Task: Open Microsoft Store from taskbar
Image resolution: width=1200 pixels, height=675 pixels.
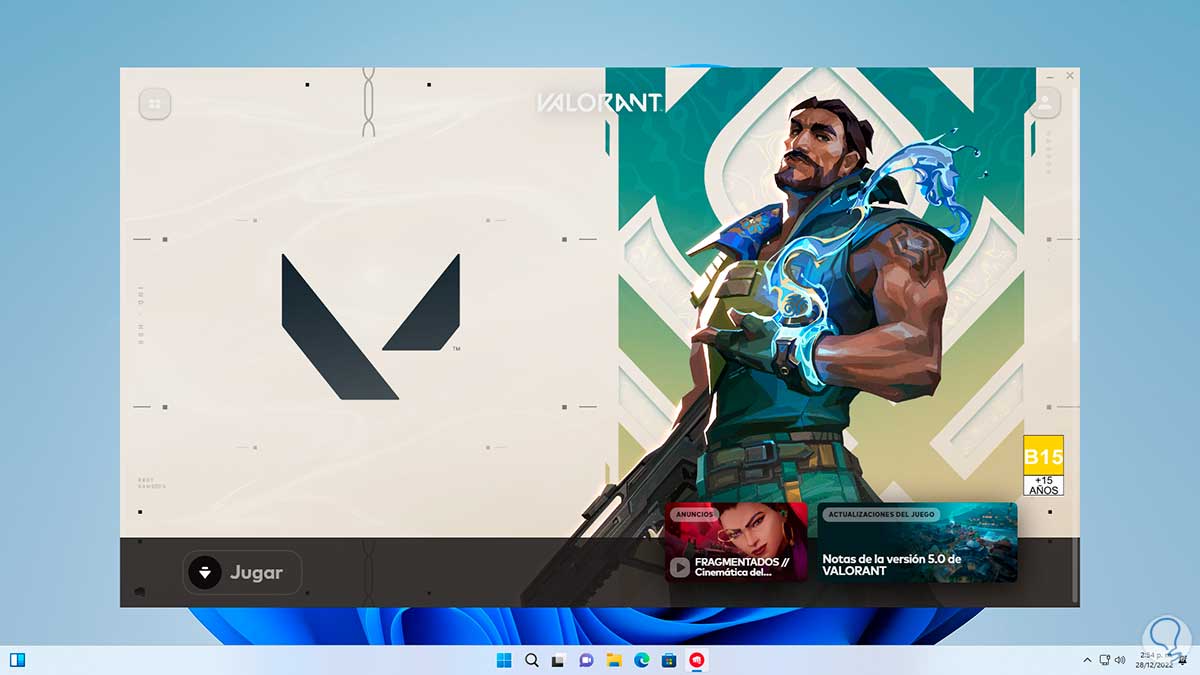Action: (x=669, y=660)
